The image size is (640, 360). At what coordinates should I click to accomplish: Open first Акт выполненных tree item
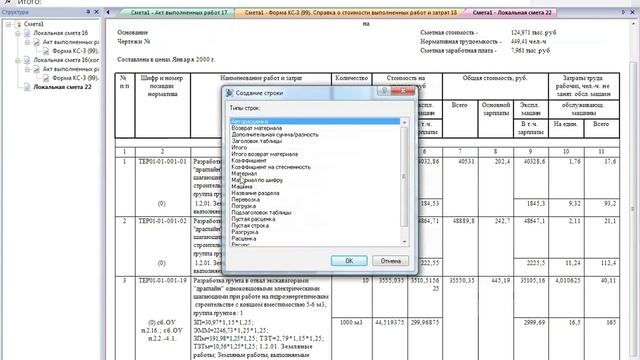point(71,42)
